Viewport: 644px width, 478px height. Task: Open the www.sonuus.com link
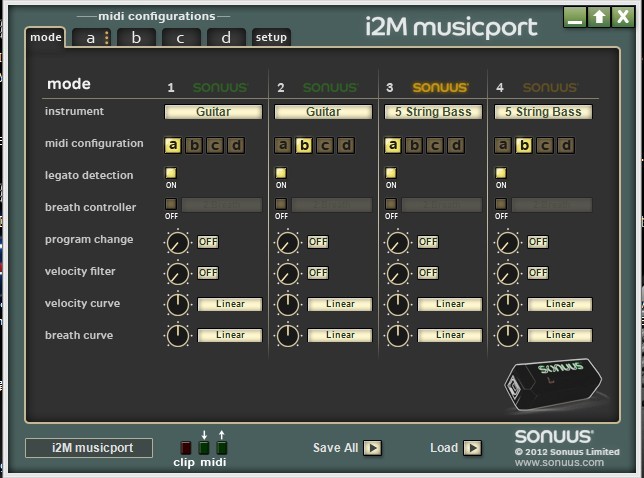click(x=559, y=463)
